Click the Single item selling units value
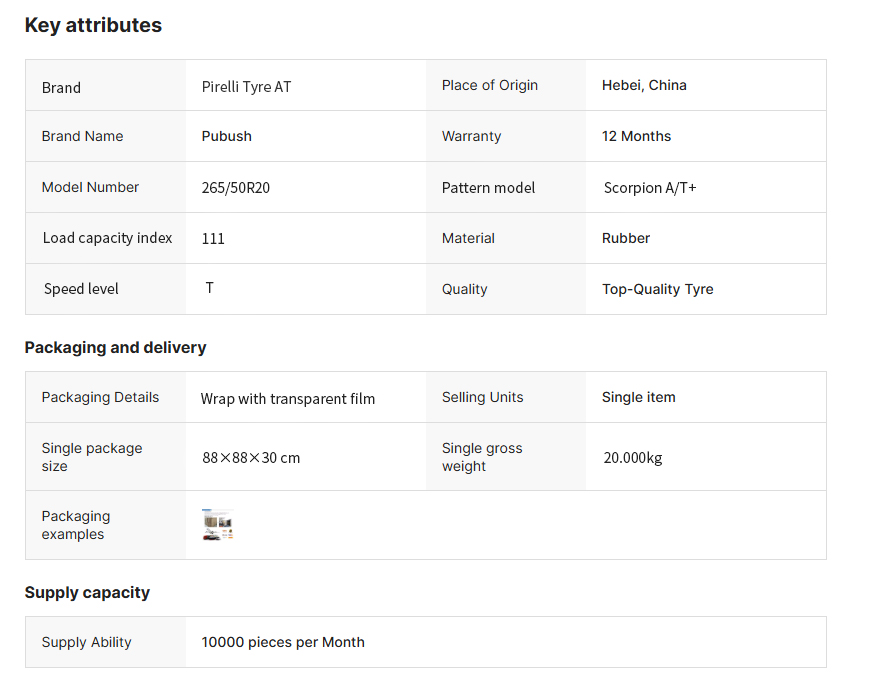The width and height of the screenshot is (869, 683). (x=638, y=397)
